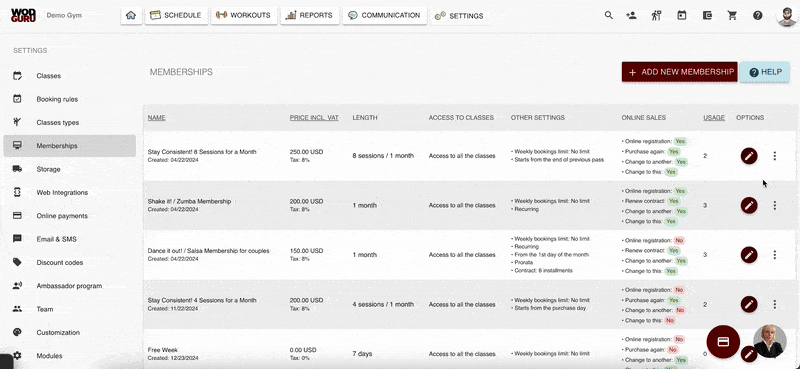The width and height of the screenshot is (800, 369).
Task: Click Add New Membership button
Action: pyautogui.click(x=680, y=72)
